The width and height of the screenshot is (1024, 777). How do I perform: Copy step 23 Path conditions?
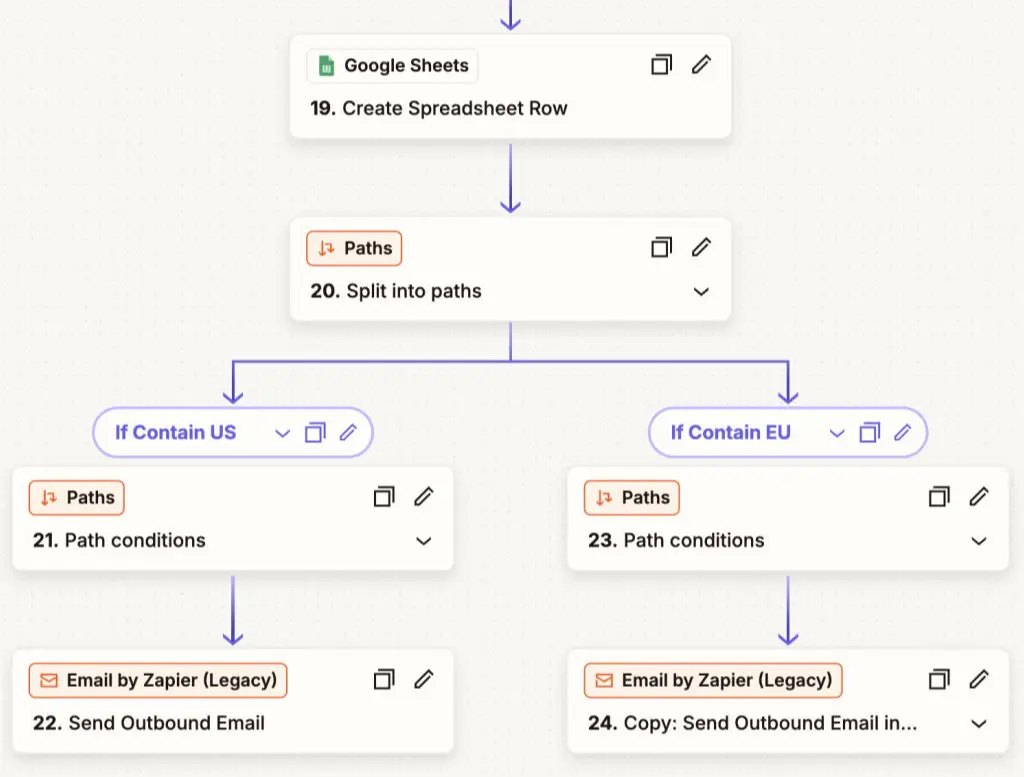939,496
